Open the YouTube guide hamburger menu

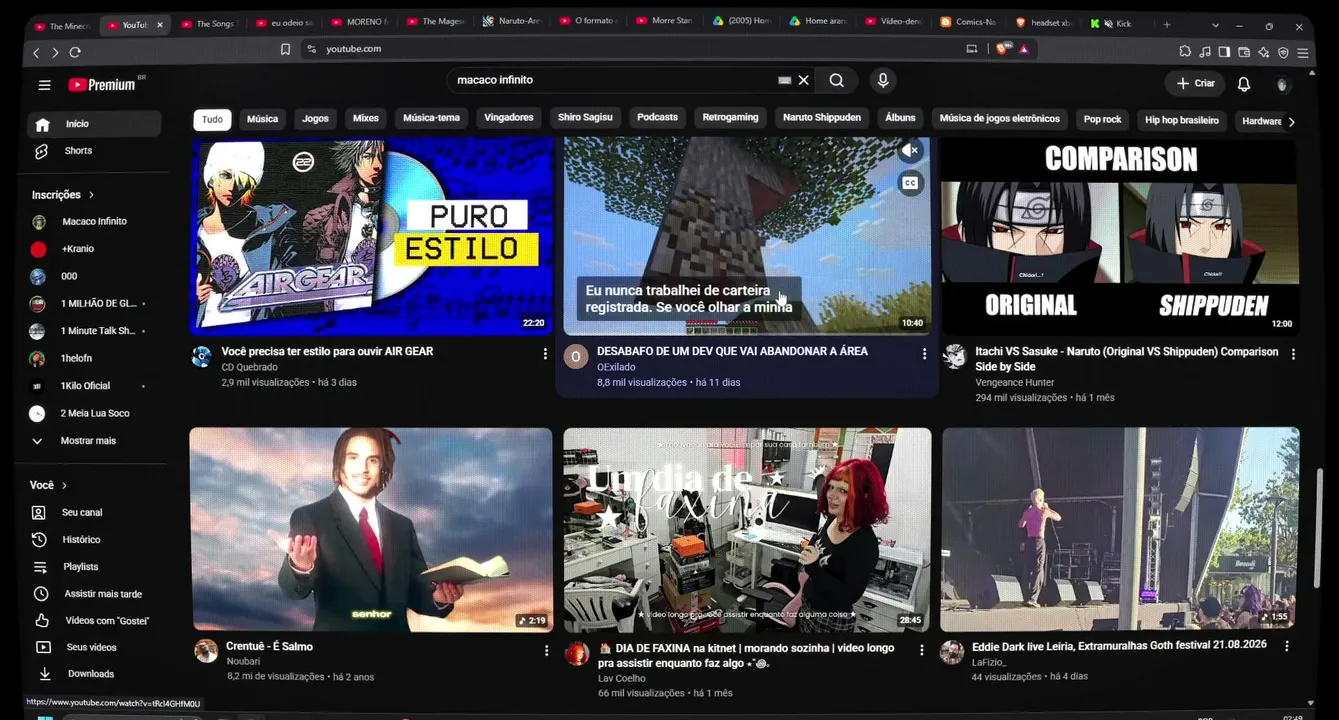tap(44, 85)
